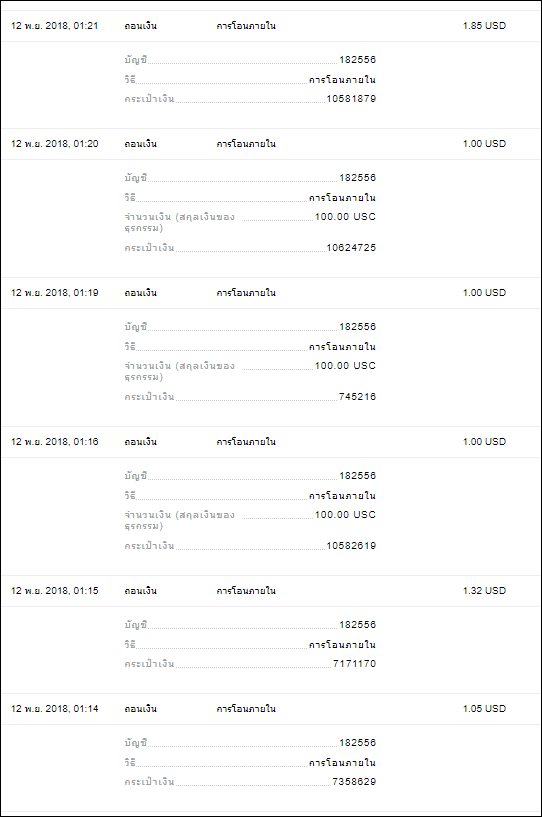Click 100.00 USC amount in 01:16 transaction
This screenshot has height=817, width=542.
pyautogui.click(x=345, y=514)
